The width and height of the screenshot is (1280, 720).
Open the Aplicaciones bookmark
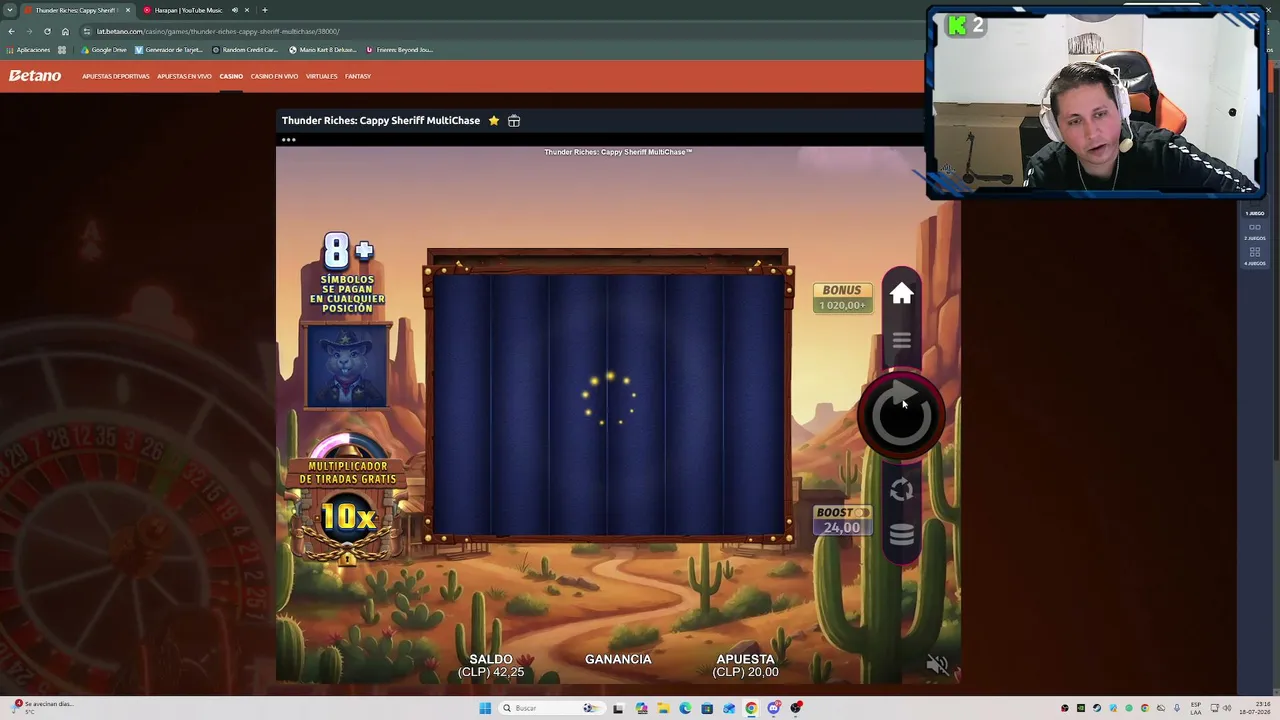28,50
